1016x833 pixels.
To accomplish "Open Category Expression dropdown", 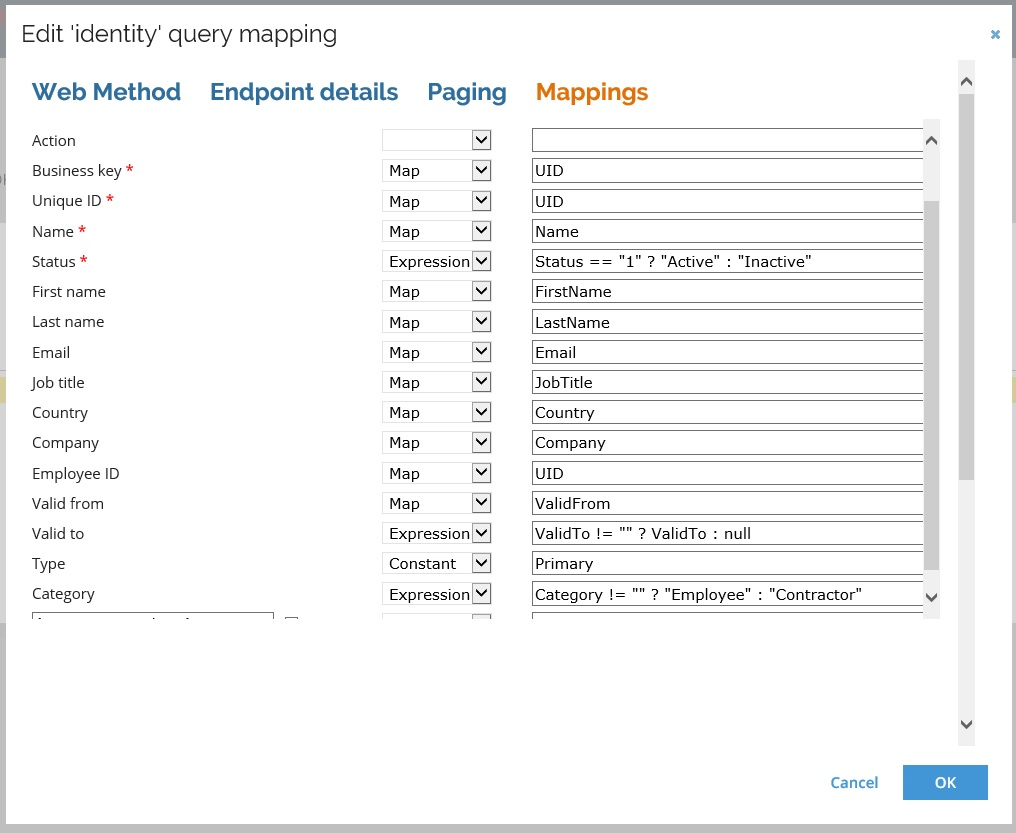I will (x=437, y=594).
